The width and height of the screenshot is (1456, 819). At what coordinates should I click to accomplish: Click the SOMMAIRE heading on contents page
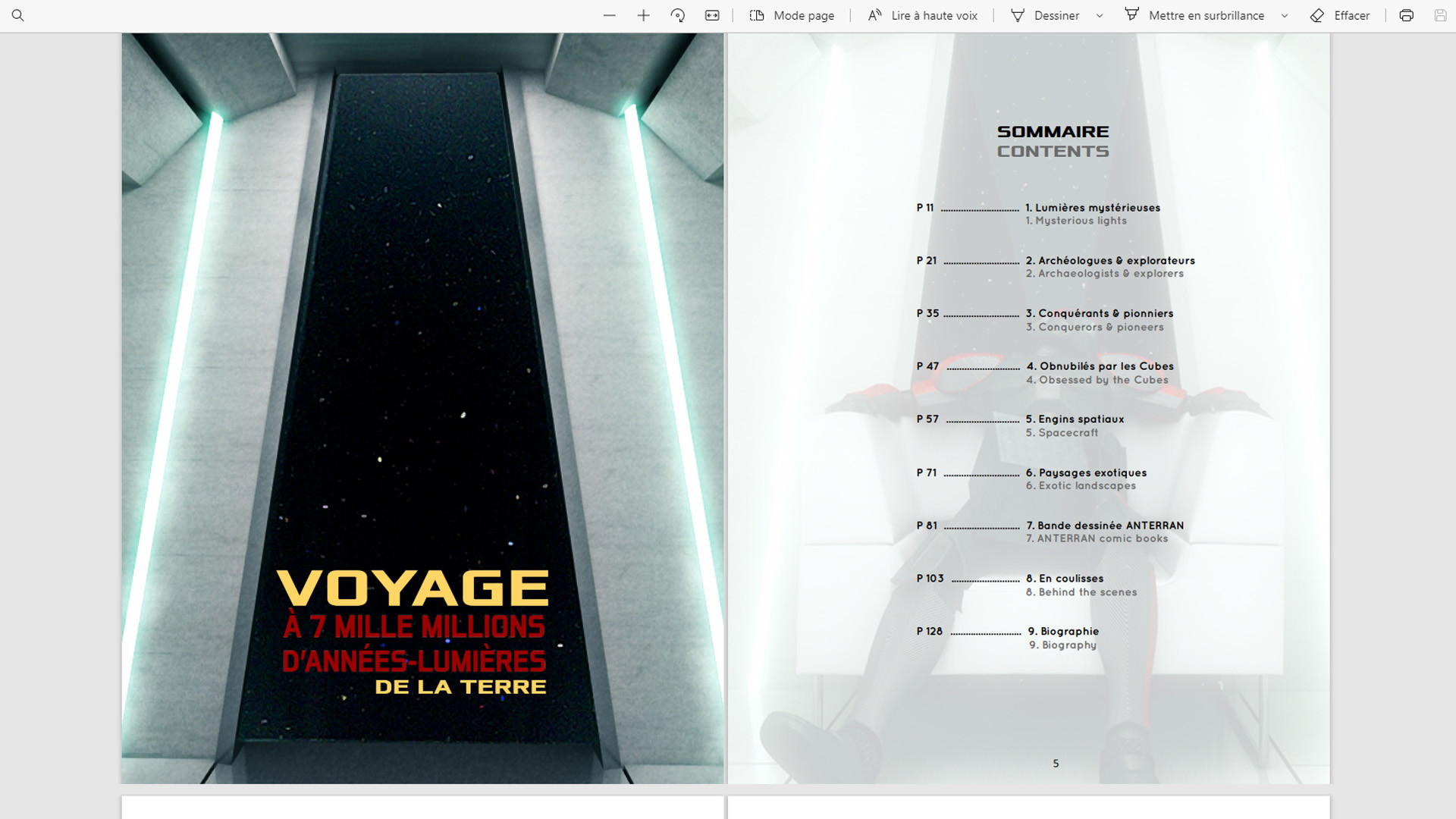click(1053, 132)
